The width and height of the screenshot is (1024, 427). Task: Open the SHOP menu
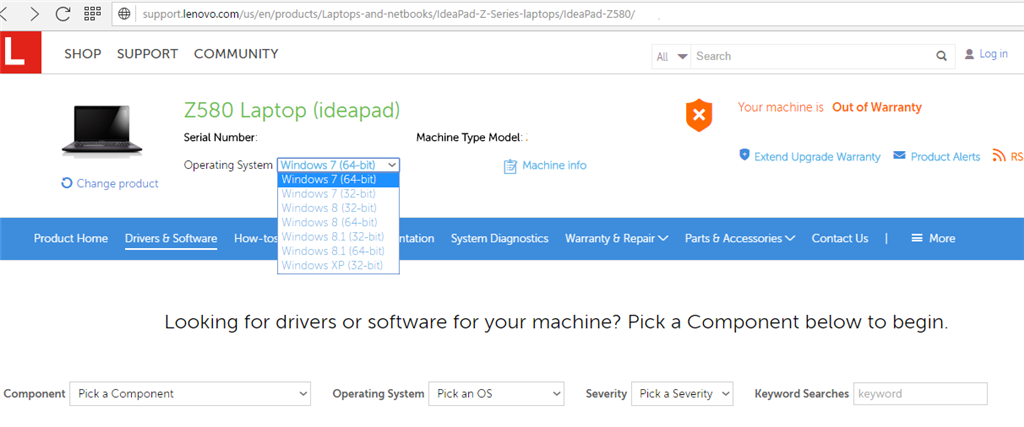click(83, 54)
